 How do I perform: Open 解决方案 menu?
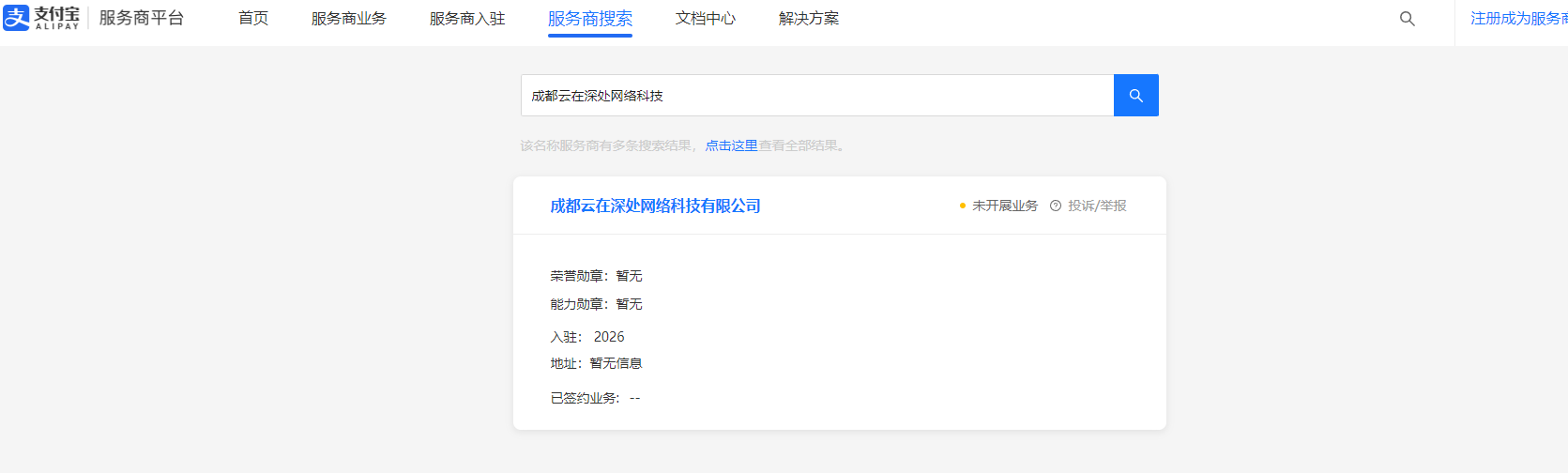809,19
